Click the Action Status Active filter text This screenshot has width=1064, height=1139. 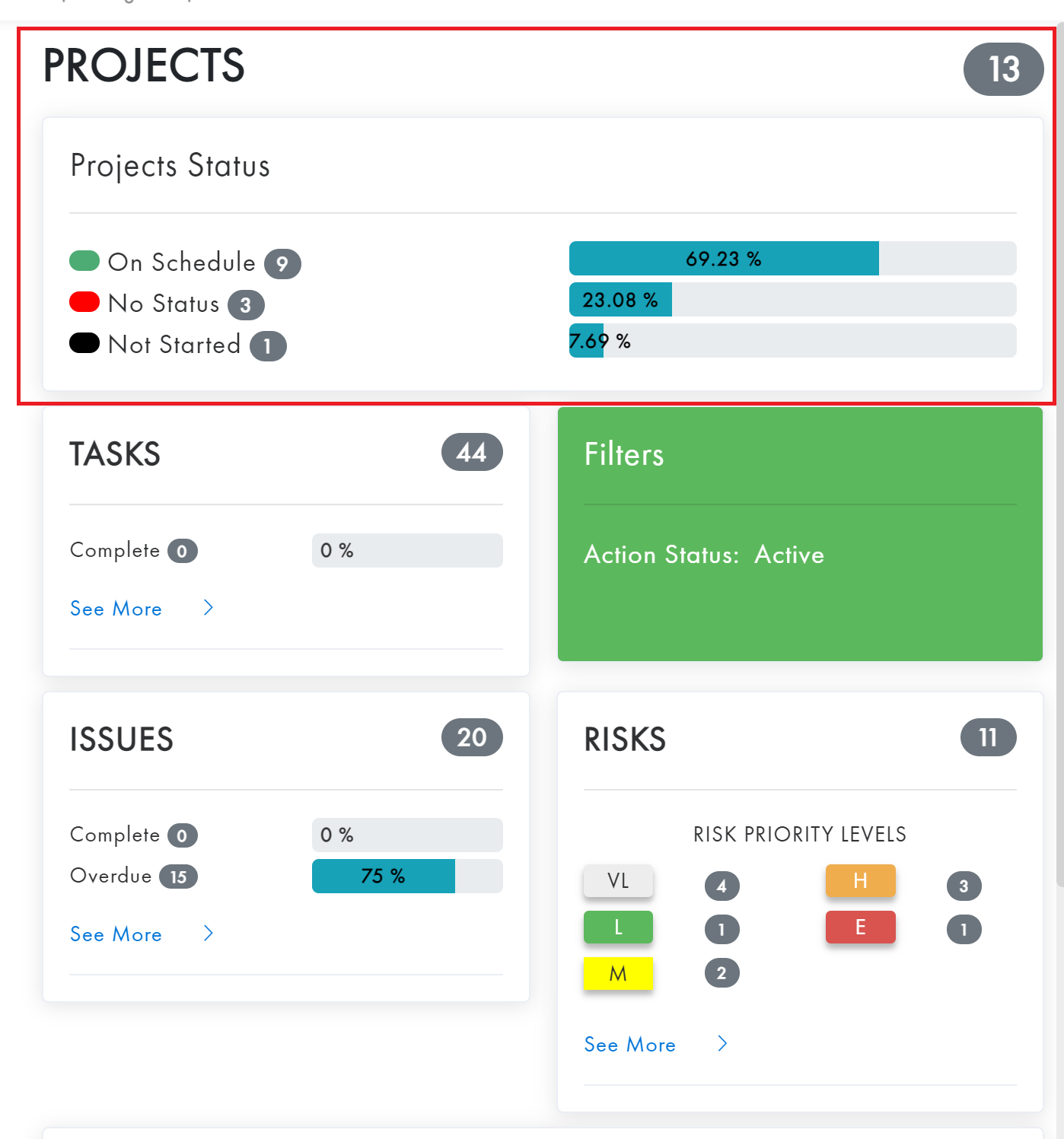click(704, 555)
